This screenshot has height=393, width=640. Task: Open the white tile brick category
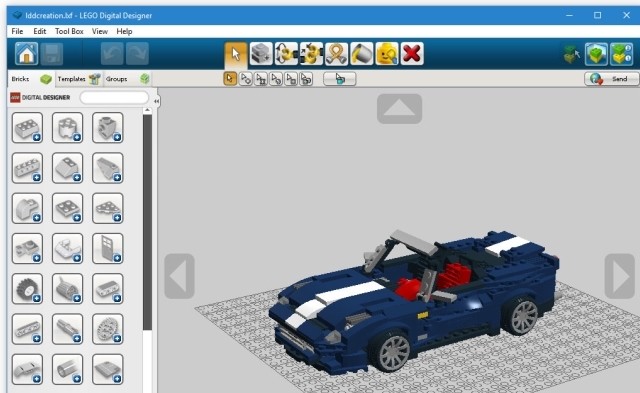click(67, 249)
